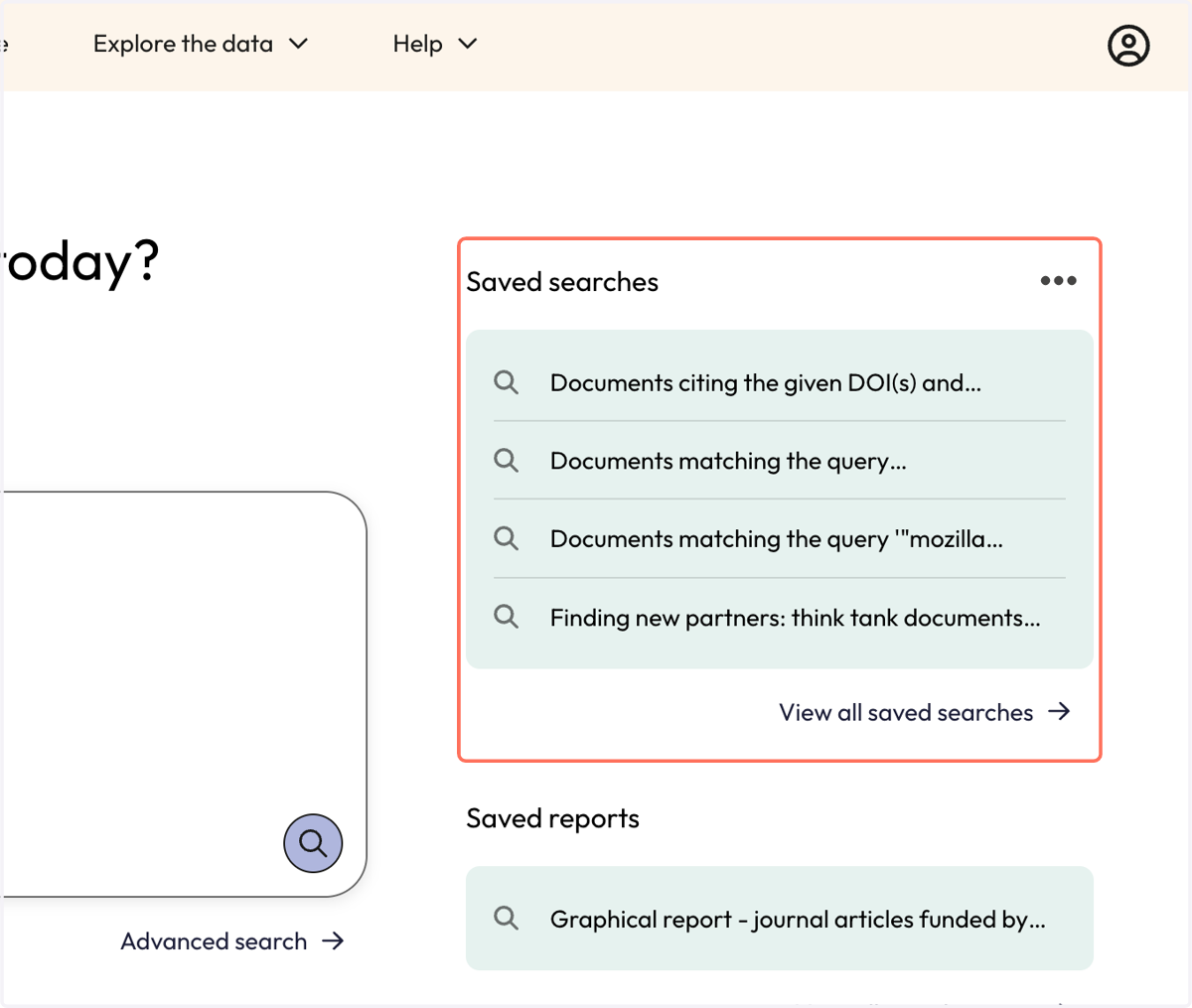Viewport: 1192px width, 1008px height.
Task: Expand the Help menu
Action: (435, 44)
